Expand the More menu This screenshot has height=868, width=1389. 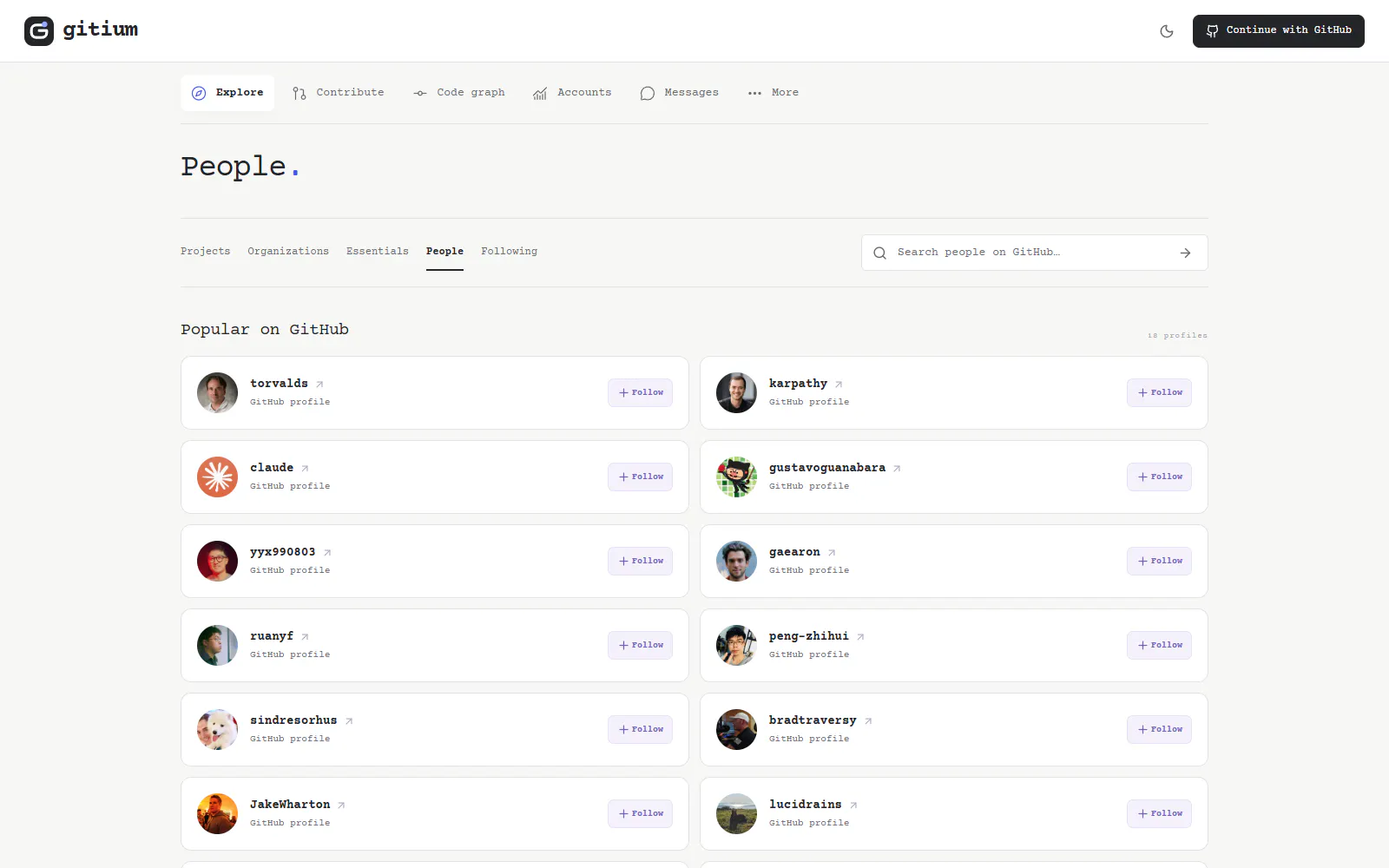[x=773, y=93]
